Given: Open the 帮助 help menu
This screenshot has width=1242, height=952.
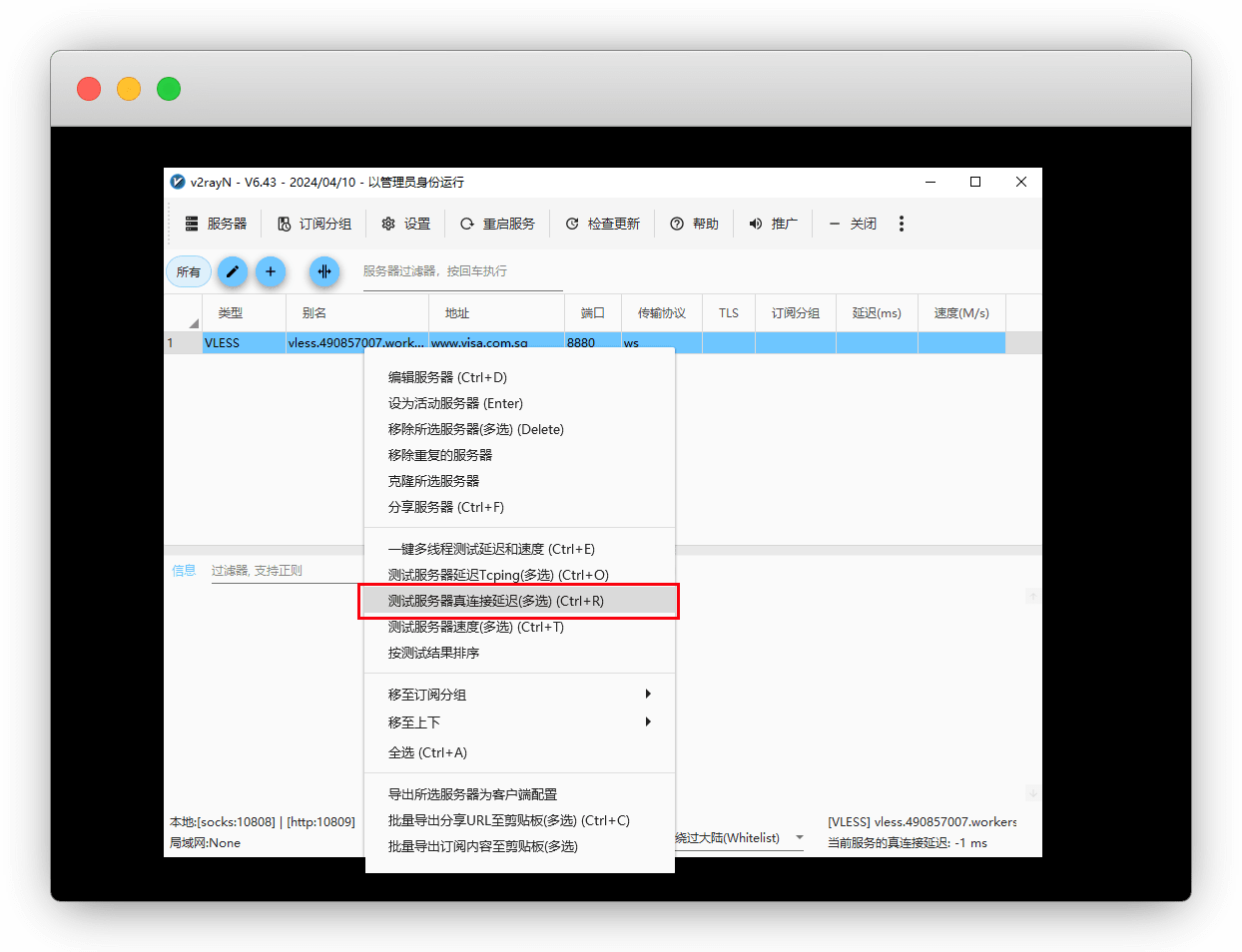Looking at the screenshot, I should point(694,224).
